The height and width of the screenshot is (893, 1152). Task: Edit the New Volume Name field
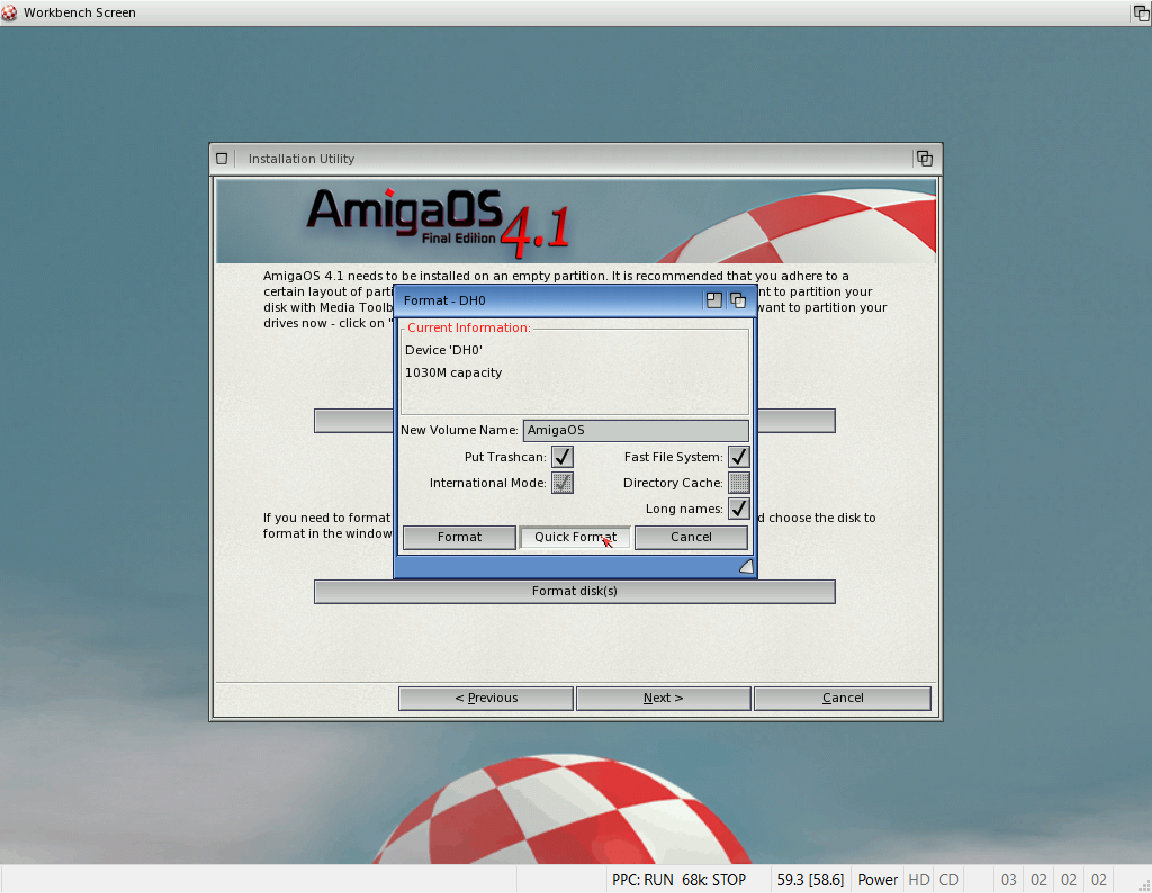[x=636, y=430]
